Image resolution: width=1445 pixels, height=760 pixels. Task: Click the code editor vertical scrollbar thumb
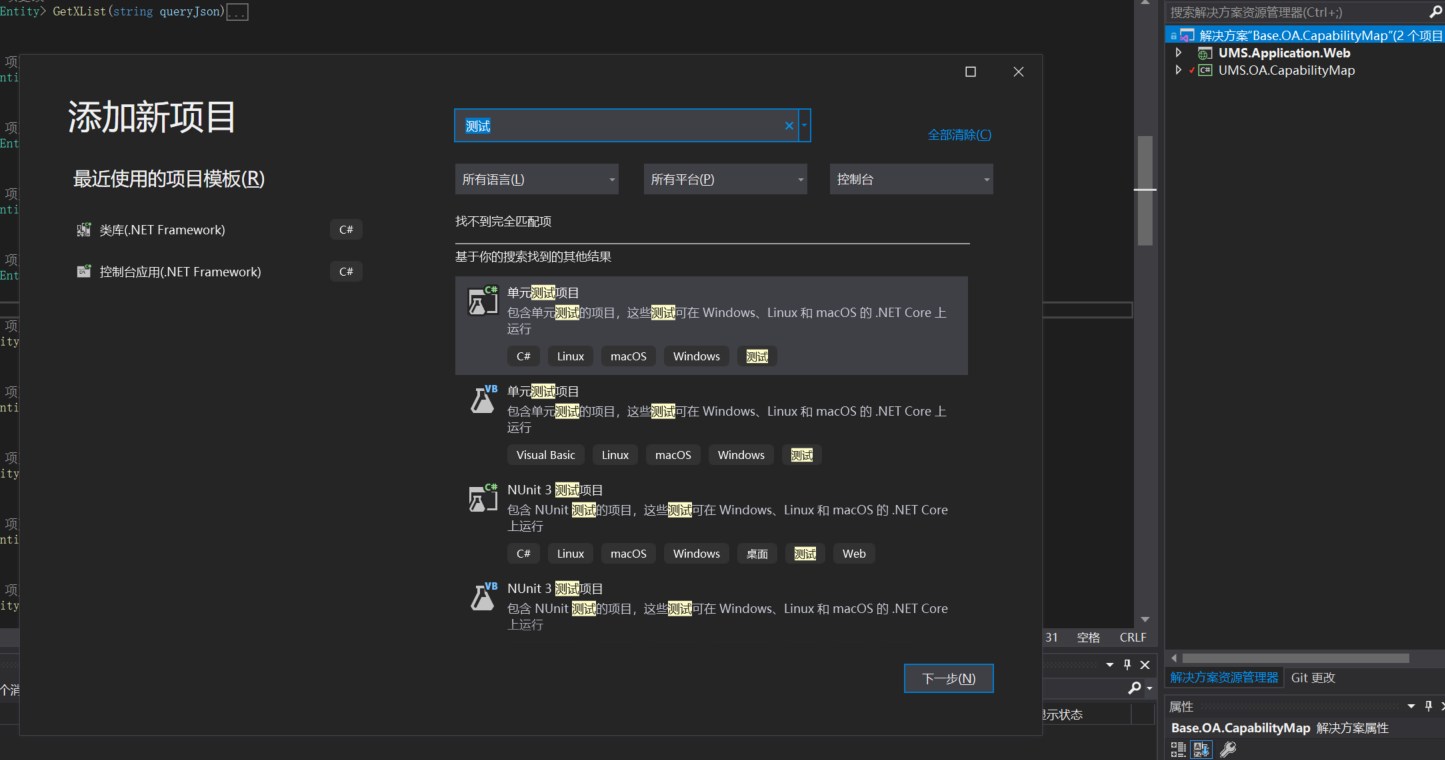1145,190
